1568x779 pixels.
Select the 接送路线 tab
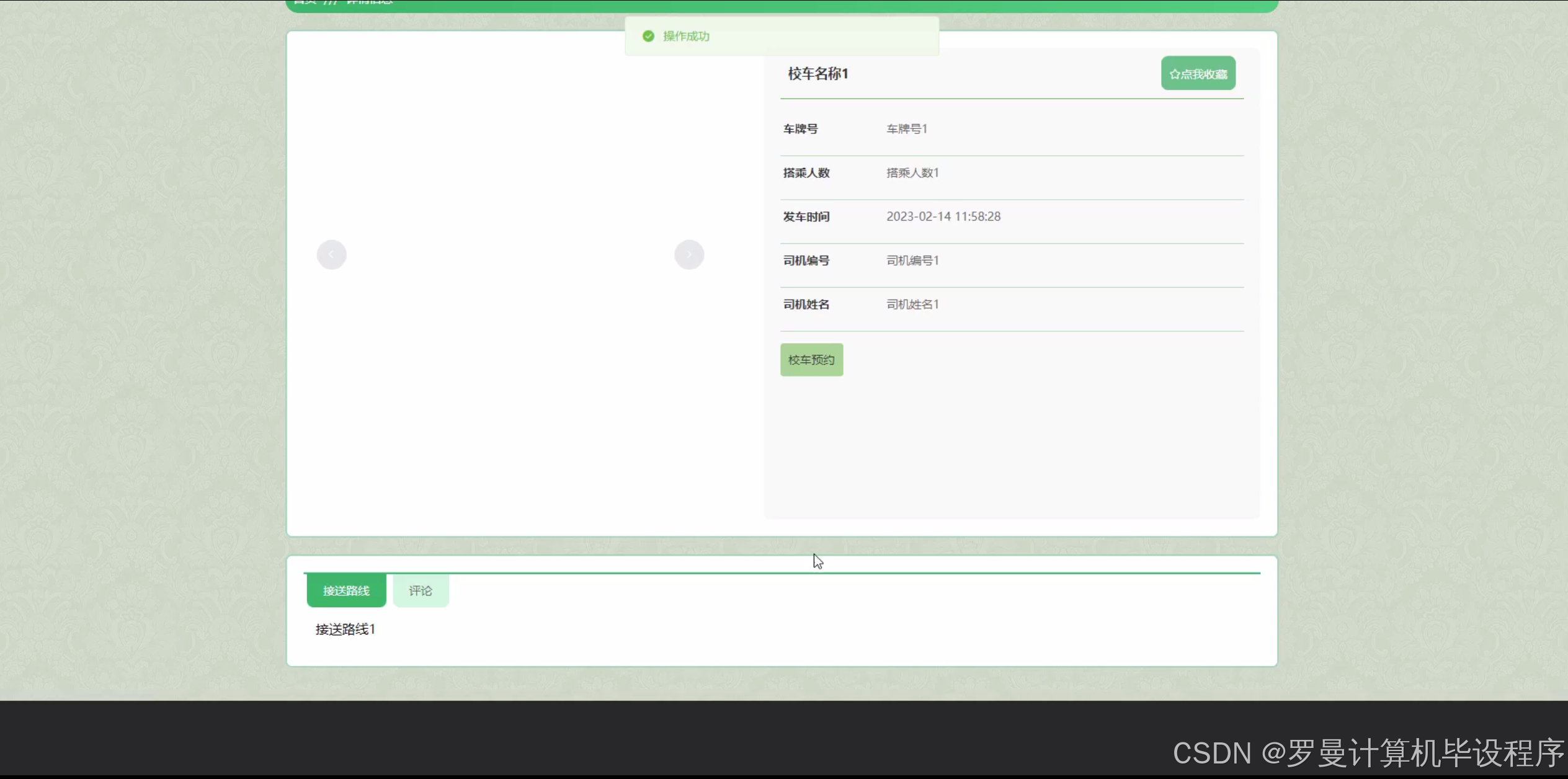click(x=346, y=590)
